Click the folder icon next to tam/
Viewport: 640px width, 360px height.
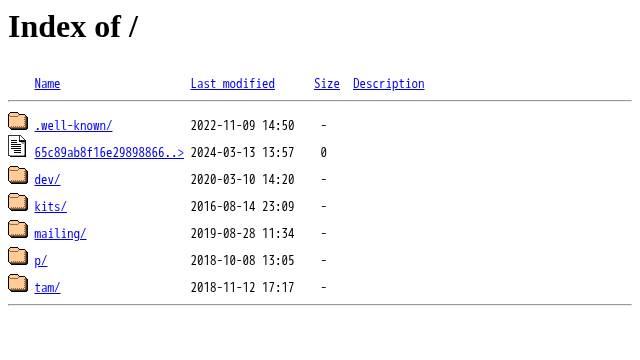click(x=18, y=283)
